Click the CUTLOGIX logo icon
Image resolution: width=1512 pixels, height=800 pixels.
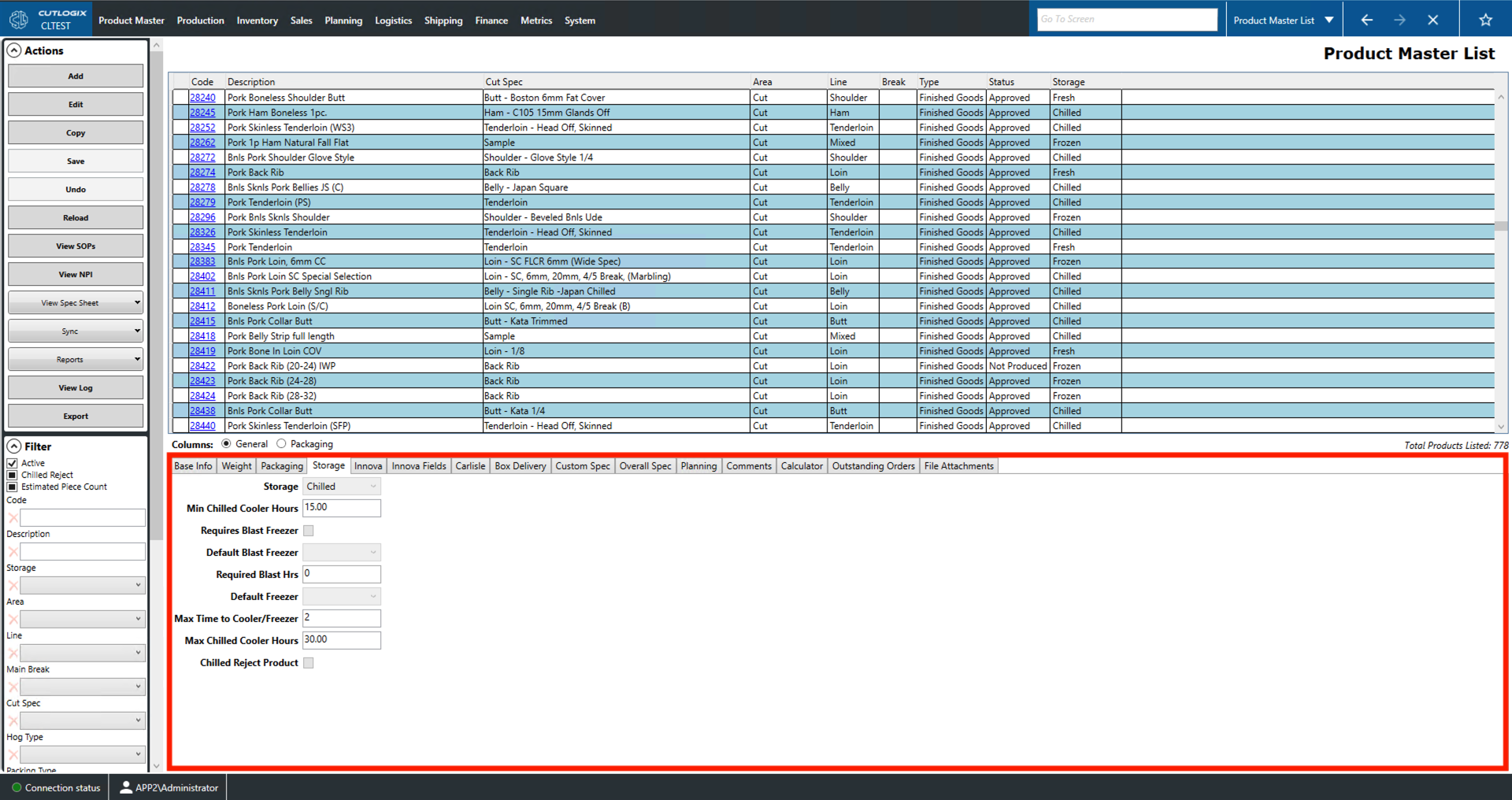pyautogui.click(x=18, y=19)
